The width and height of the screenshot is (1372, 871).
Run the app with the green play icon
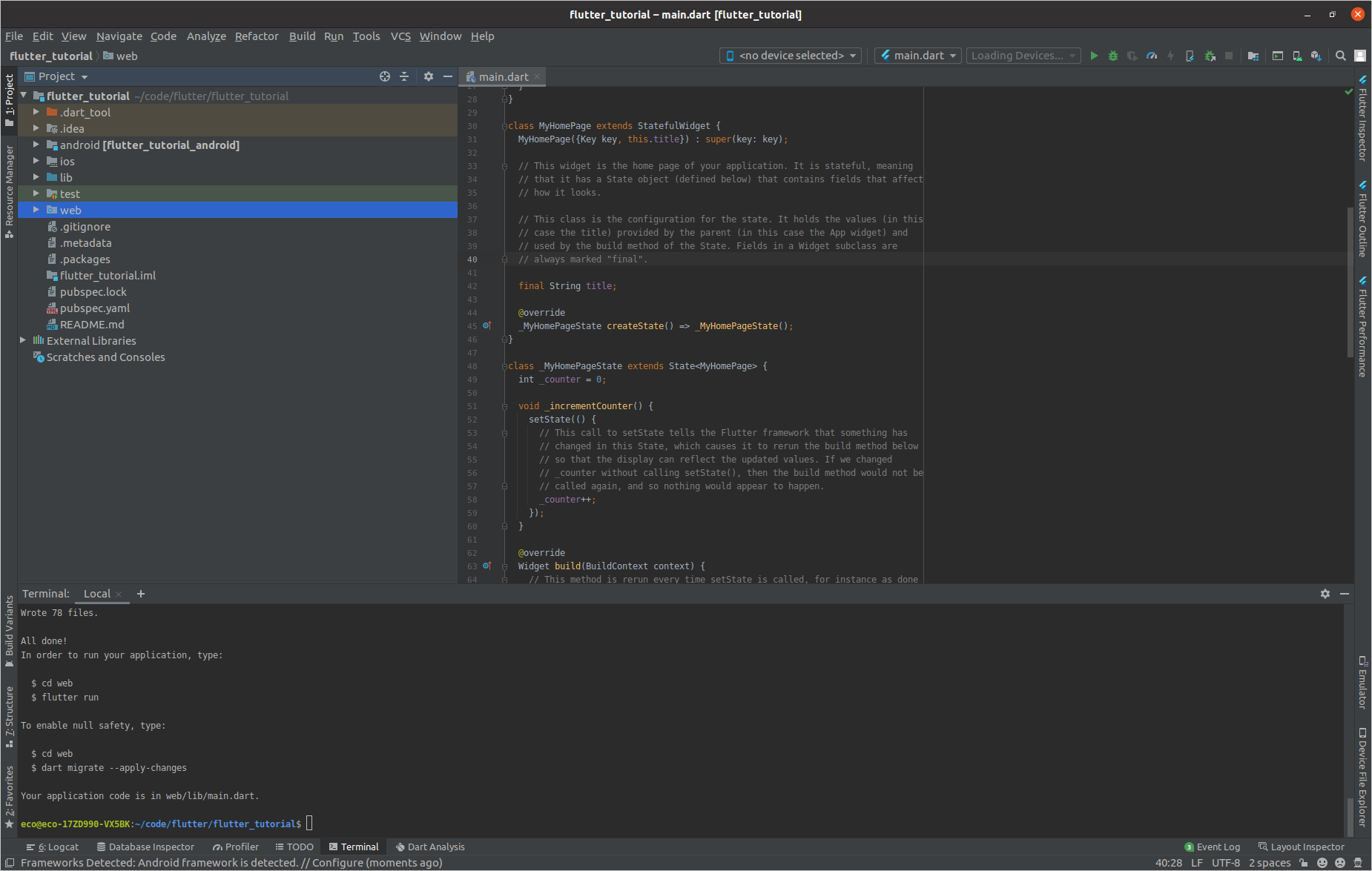click(x=1093, y=56)
